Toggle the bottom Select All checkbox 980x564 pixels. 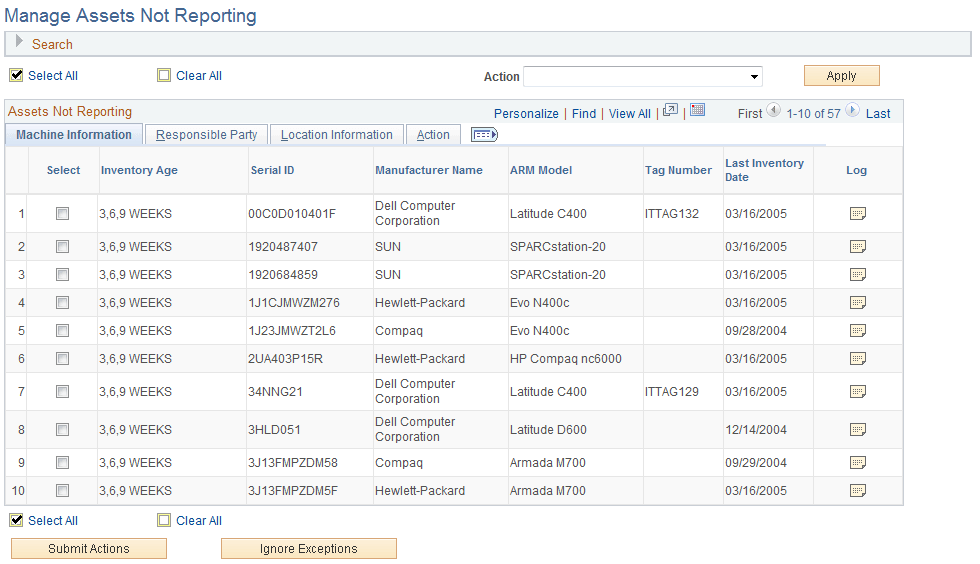(x=16, y=520)
